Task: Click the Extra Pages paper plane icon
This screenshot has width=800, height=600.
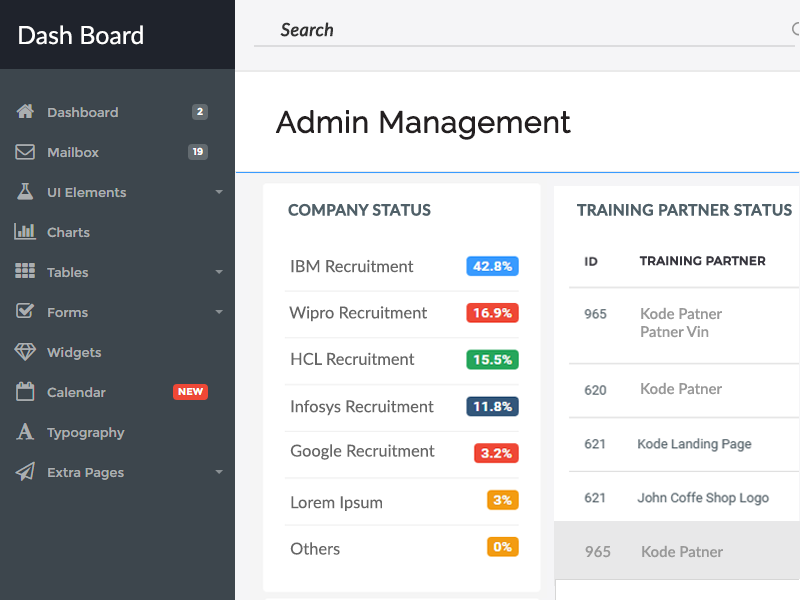Action: tap(25, 471)
